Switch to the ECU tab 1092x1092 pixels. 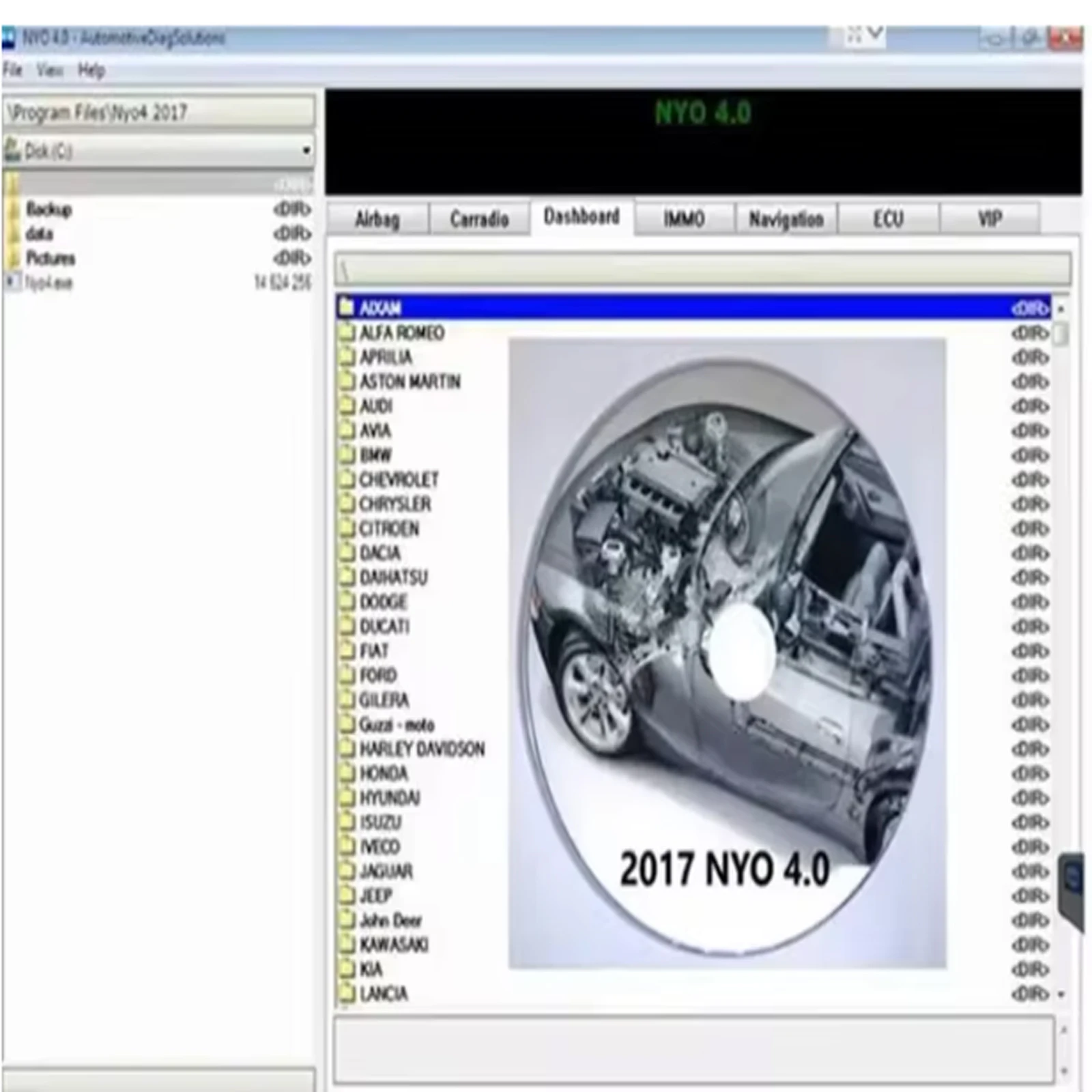click(x=888, y=219)
